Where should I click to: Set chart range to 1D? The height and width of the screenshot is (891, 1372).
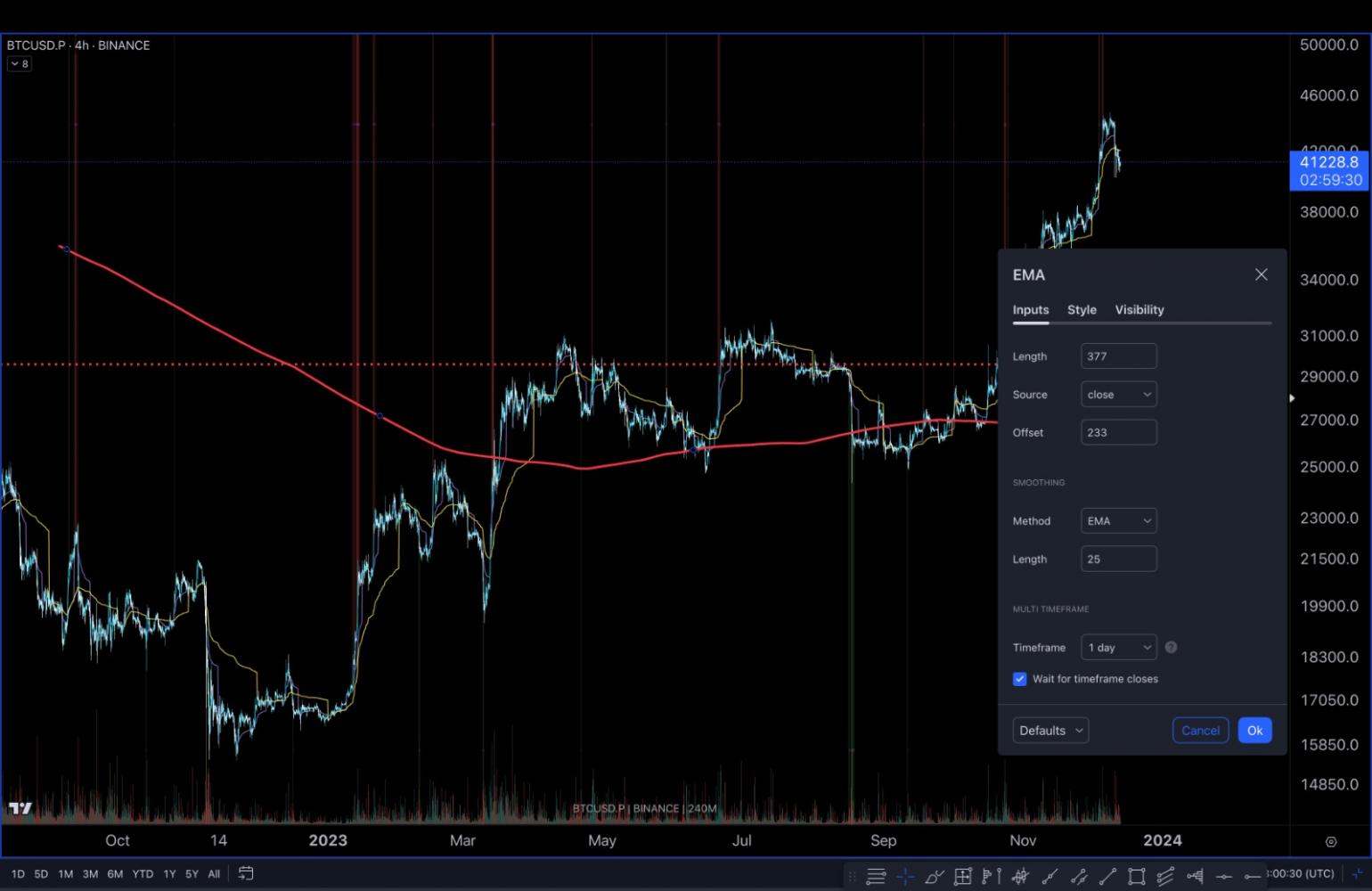pos(18,874)
